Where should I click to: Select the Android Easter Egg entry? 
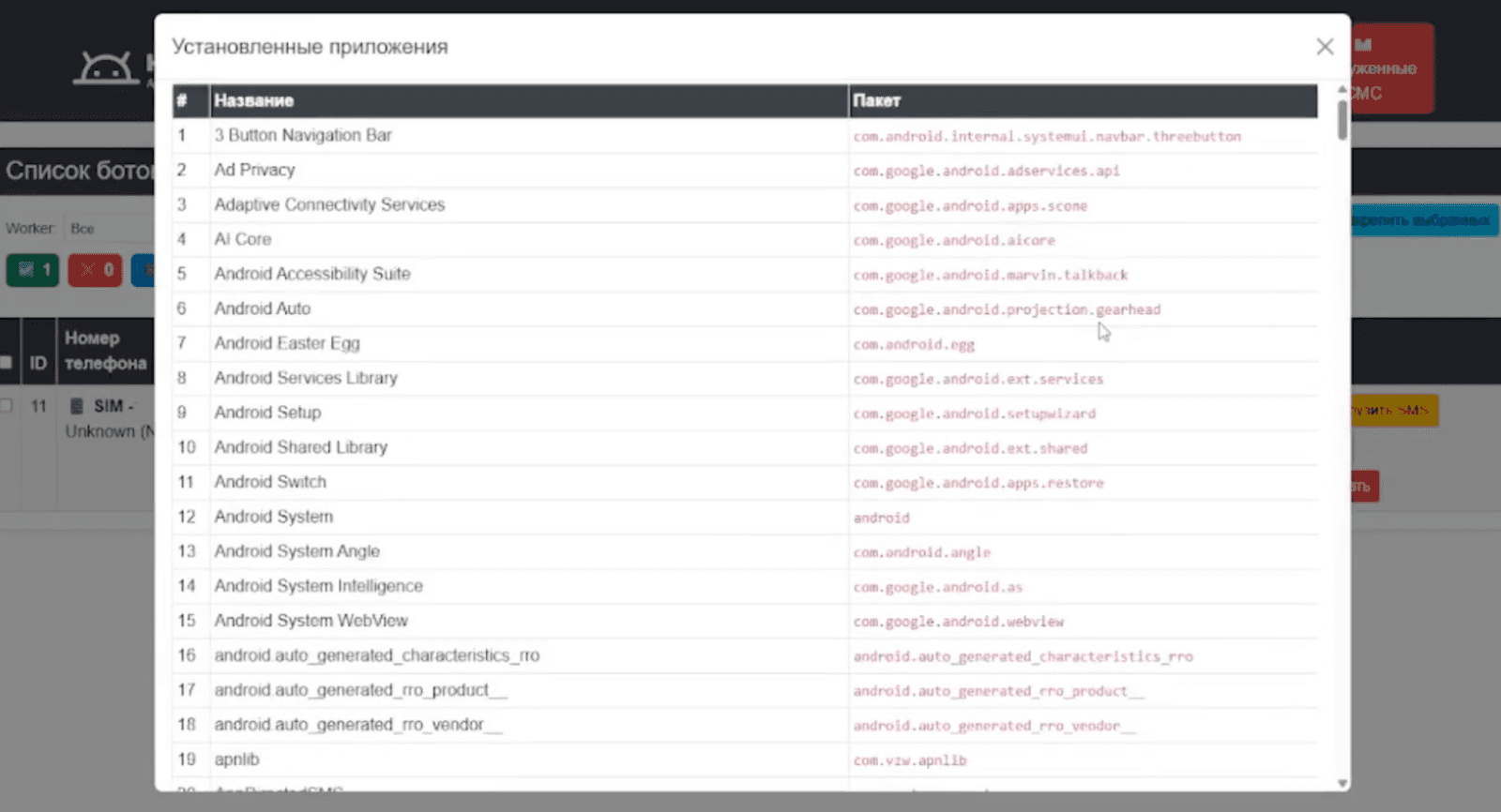coord(287,343)
